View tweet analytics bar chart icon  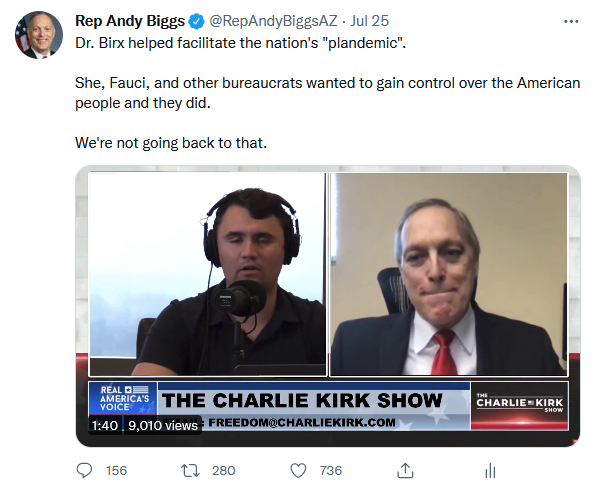pyautogui.click(x=490, y=471)
